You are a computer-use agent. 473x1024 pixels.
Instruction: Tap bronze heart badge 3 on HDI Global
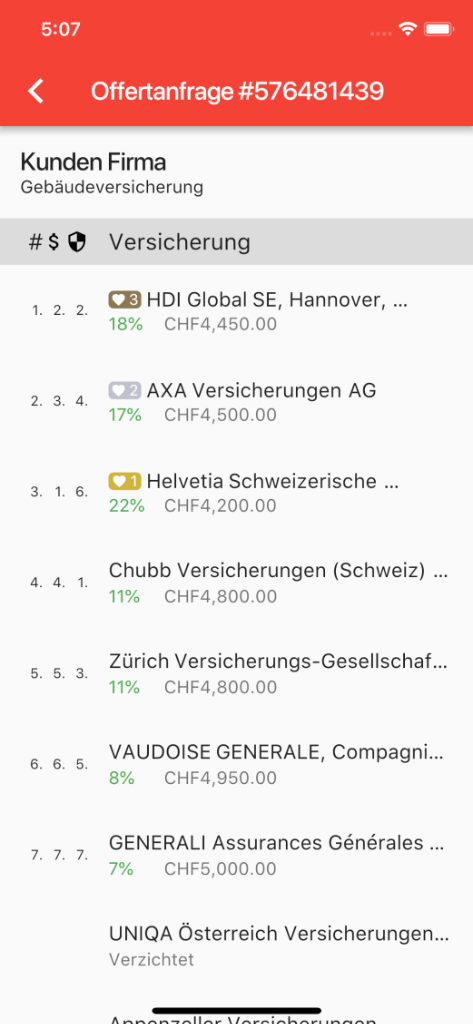(124, 300)
